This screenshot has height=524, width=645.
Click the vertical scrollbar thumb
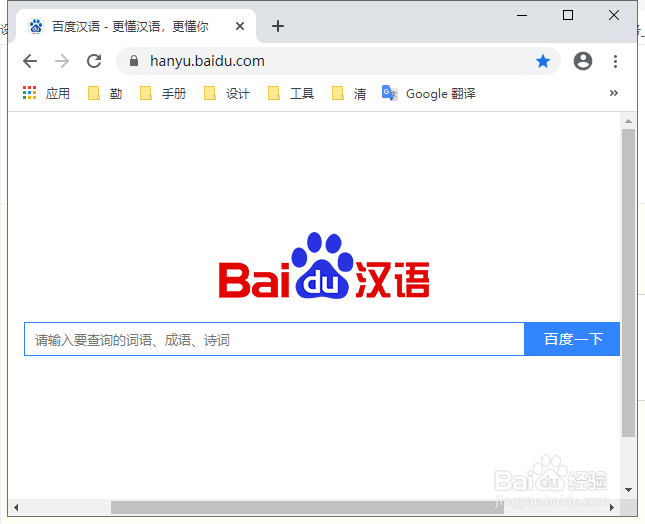point(628,283)
